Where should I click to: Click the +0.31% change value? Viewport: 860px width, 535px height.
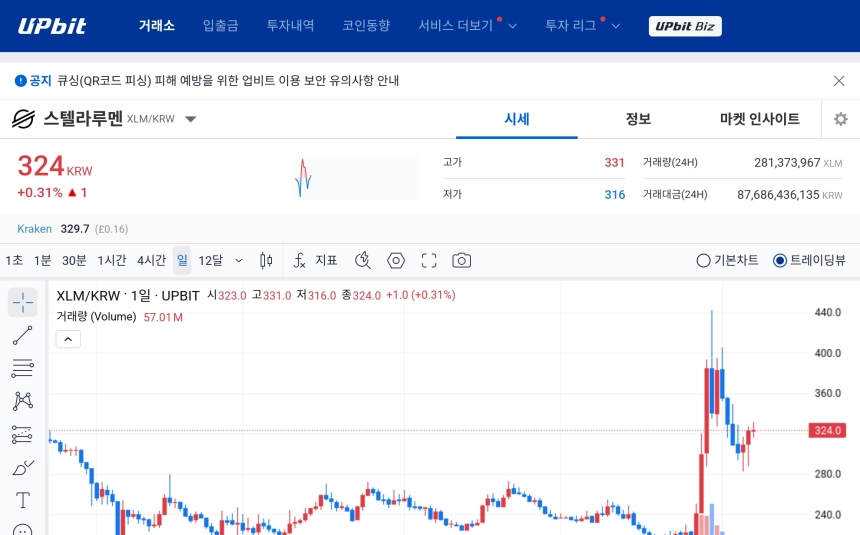coord(39,193)
